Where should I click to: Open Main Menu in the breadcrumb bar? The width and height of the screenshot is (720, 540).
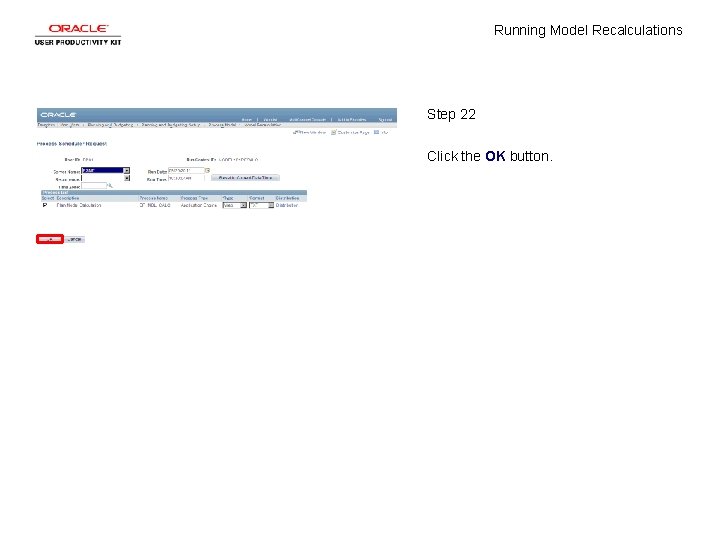(x=69, y=125)
